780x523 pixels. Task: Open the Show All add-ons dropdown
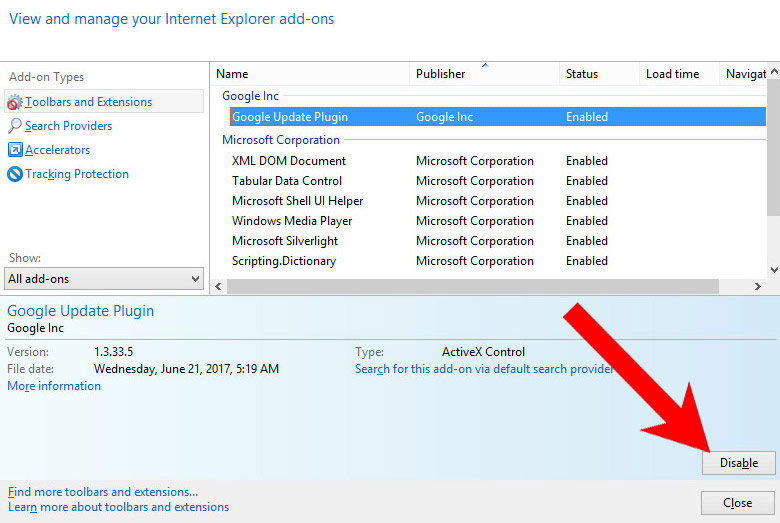tap(104, 279)
